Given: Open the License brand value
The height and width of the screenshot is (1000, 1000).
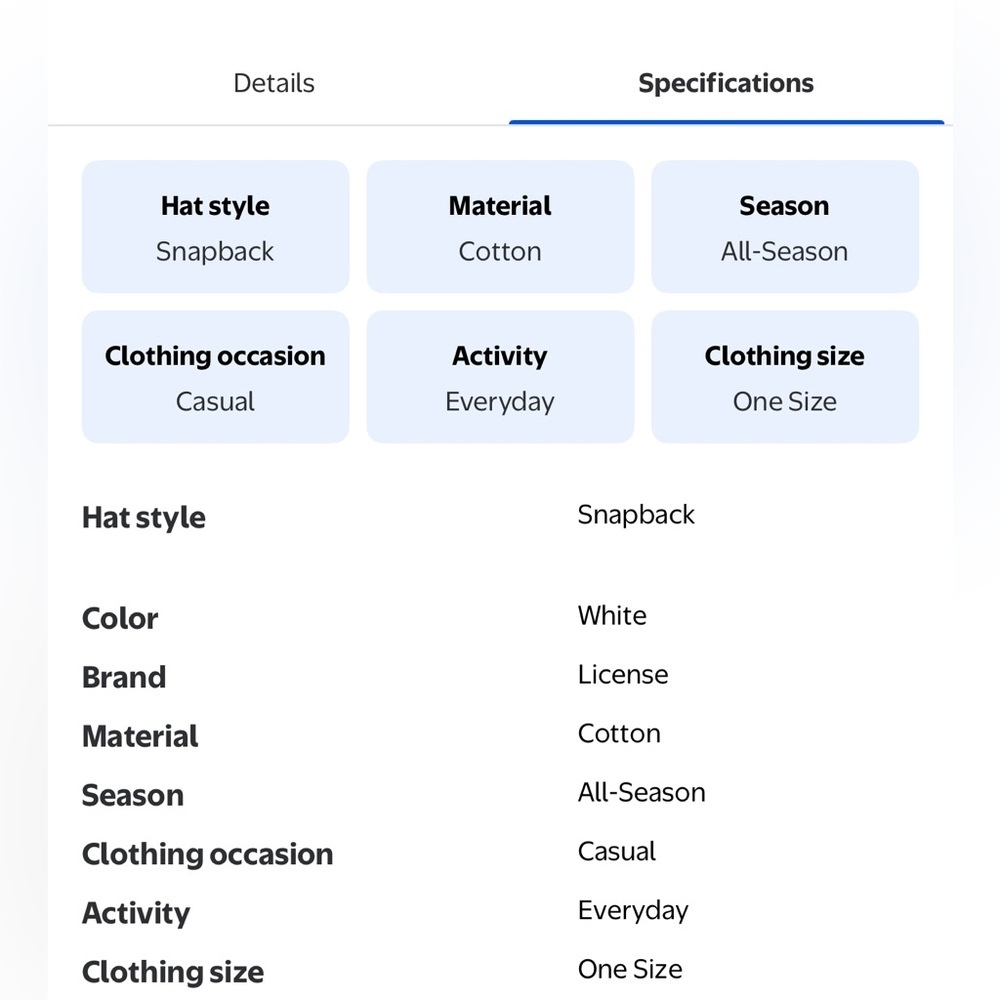Looking at the screenshot, I should 623,674.
